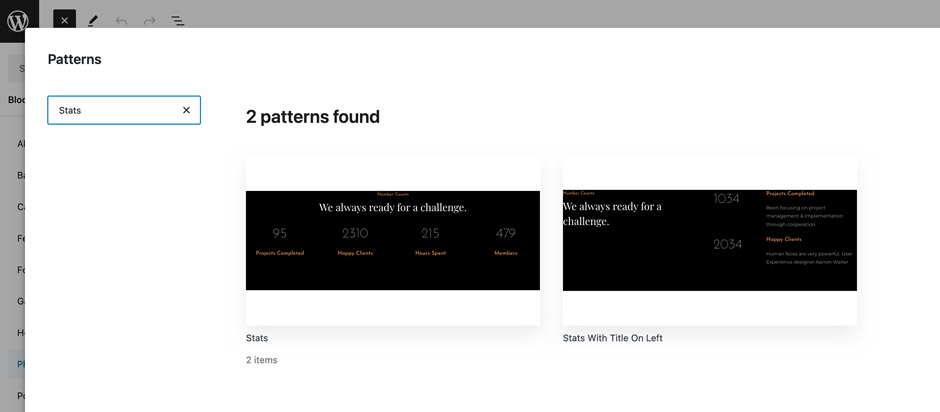The height and width of the screenshot is (412, 940).
Task: Undo the last change
Action: coord(121,20)
